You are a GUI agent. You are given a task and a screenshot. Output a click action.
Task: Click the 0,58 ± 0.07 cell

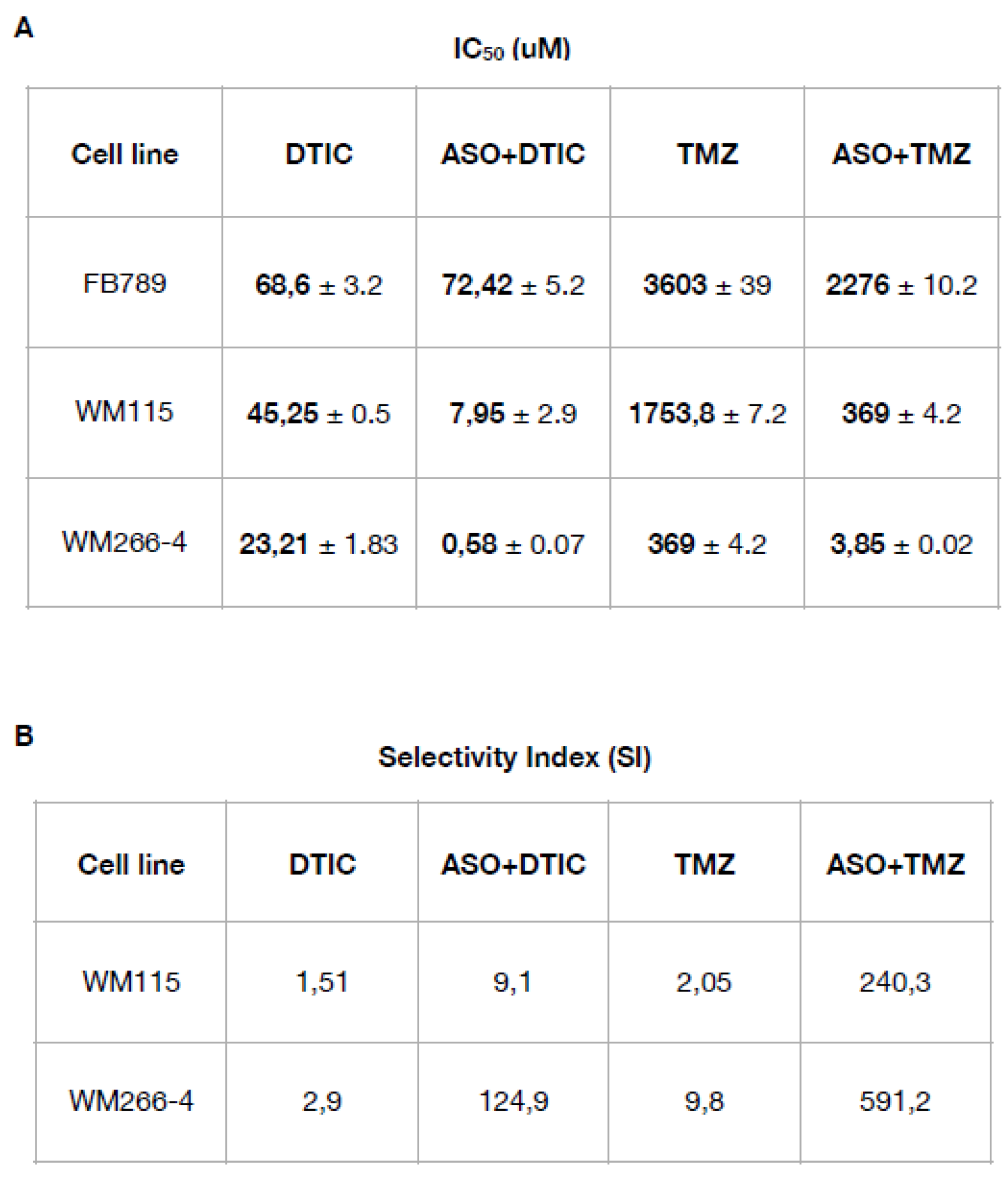coord(513,544)
